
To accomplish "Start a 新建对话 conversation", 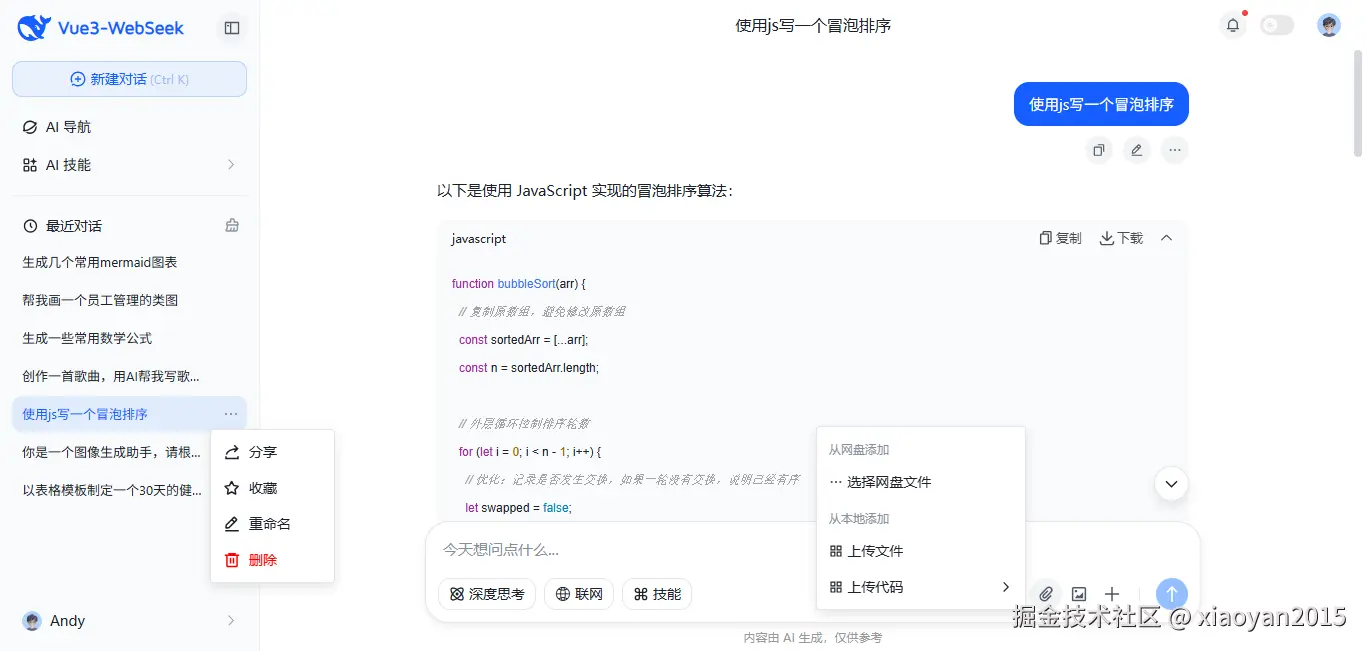I will click(129, 78).
